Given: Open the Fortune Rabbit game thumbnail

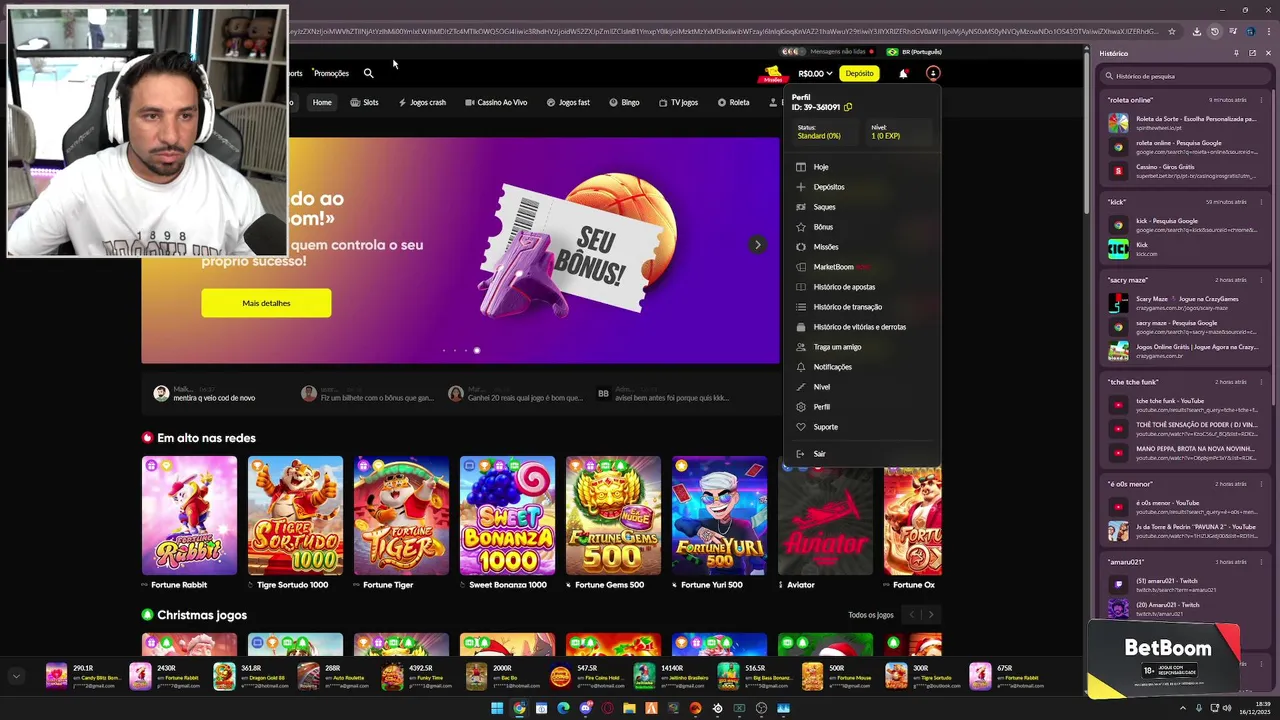Looking at the screenshot, I should [x=189, y=516].
